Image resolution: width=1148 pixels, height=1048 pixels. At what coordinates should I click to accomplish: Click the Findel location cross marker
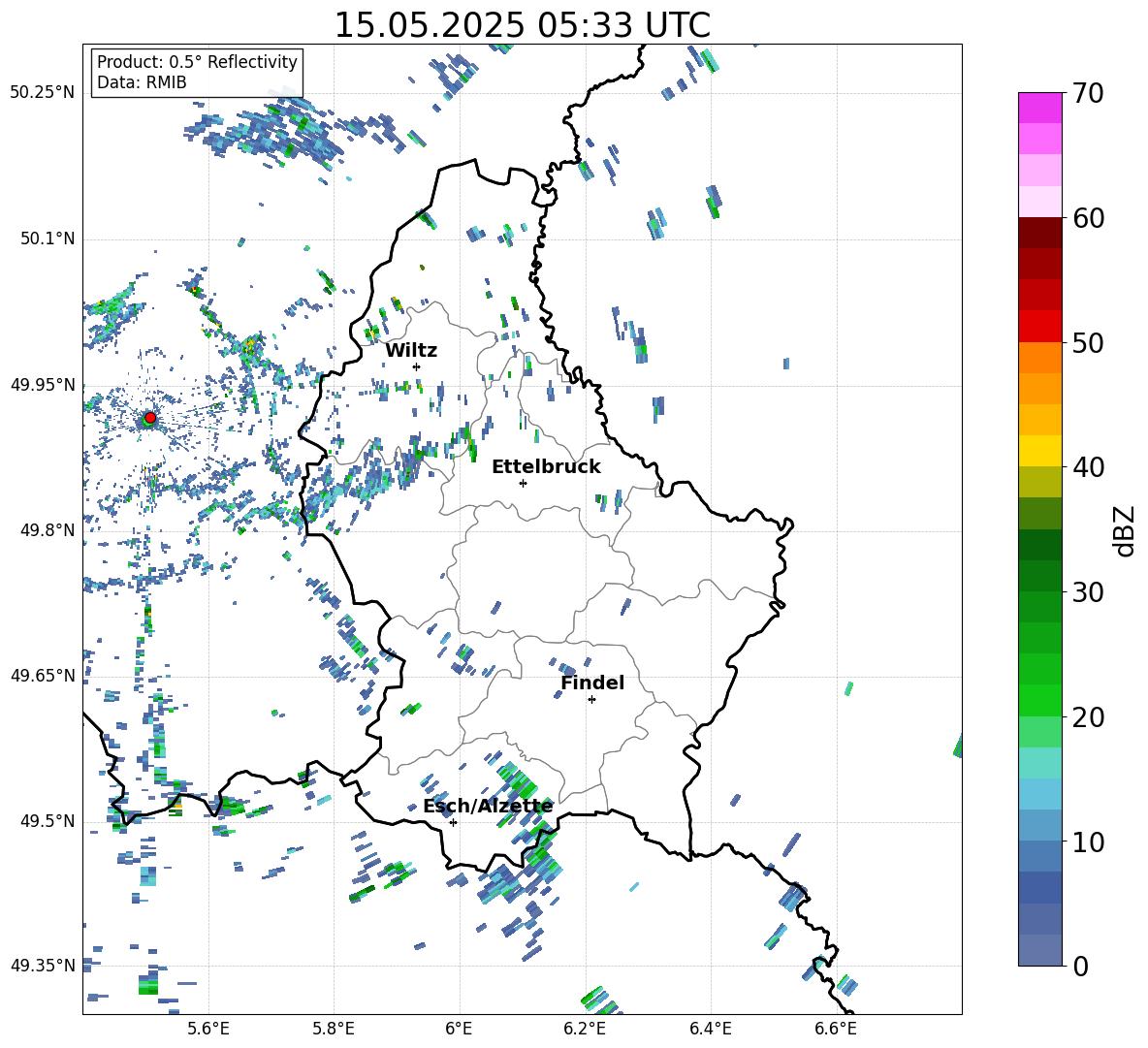tap(591, 700)
